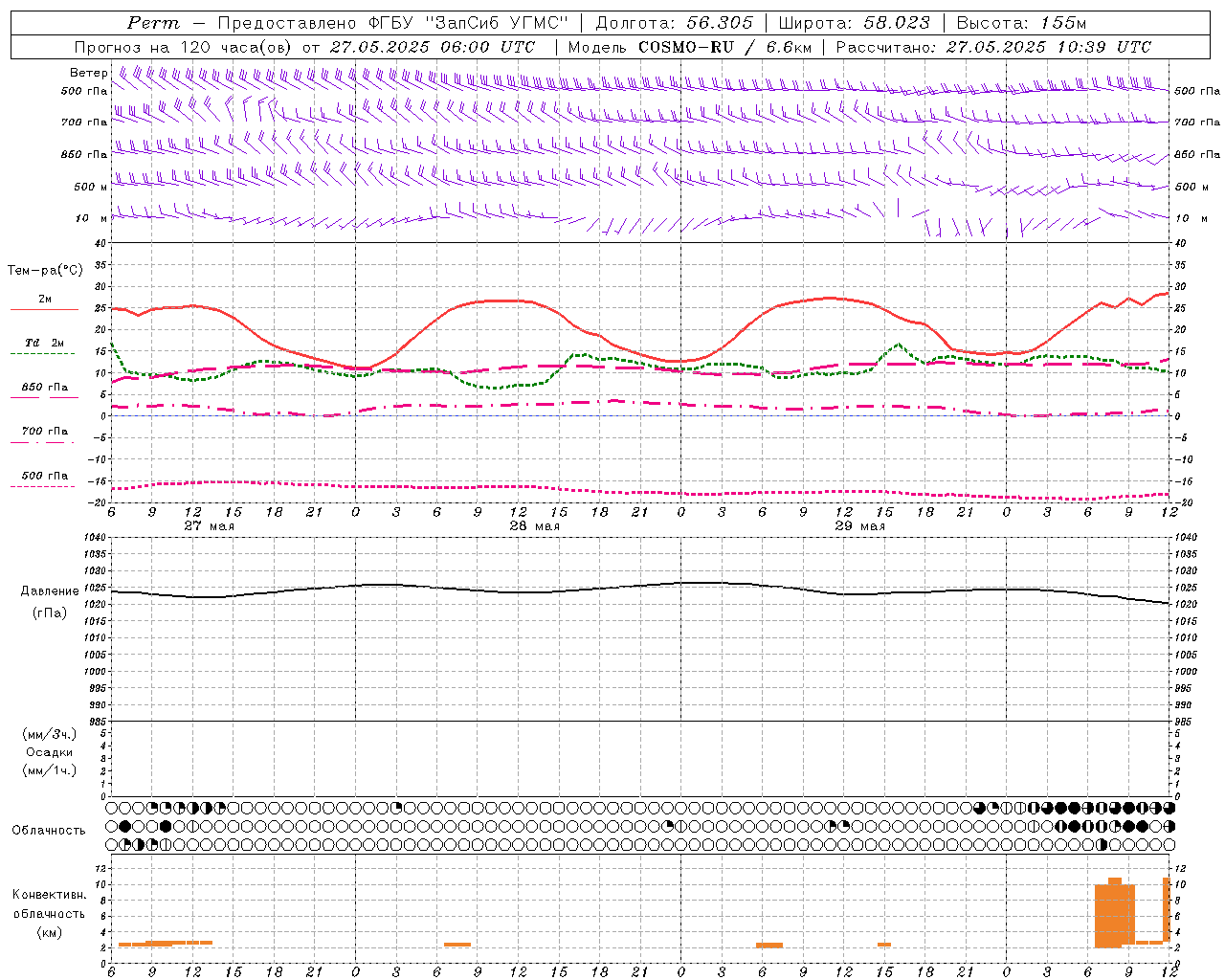The height and width of the screenshot is (980, 1225).
Task: Click the "Тем-ра(°C)" axis label
Action: 45,271
